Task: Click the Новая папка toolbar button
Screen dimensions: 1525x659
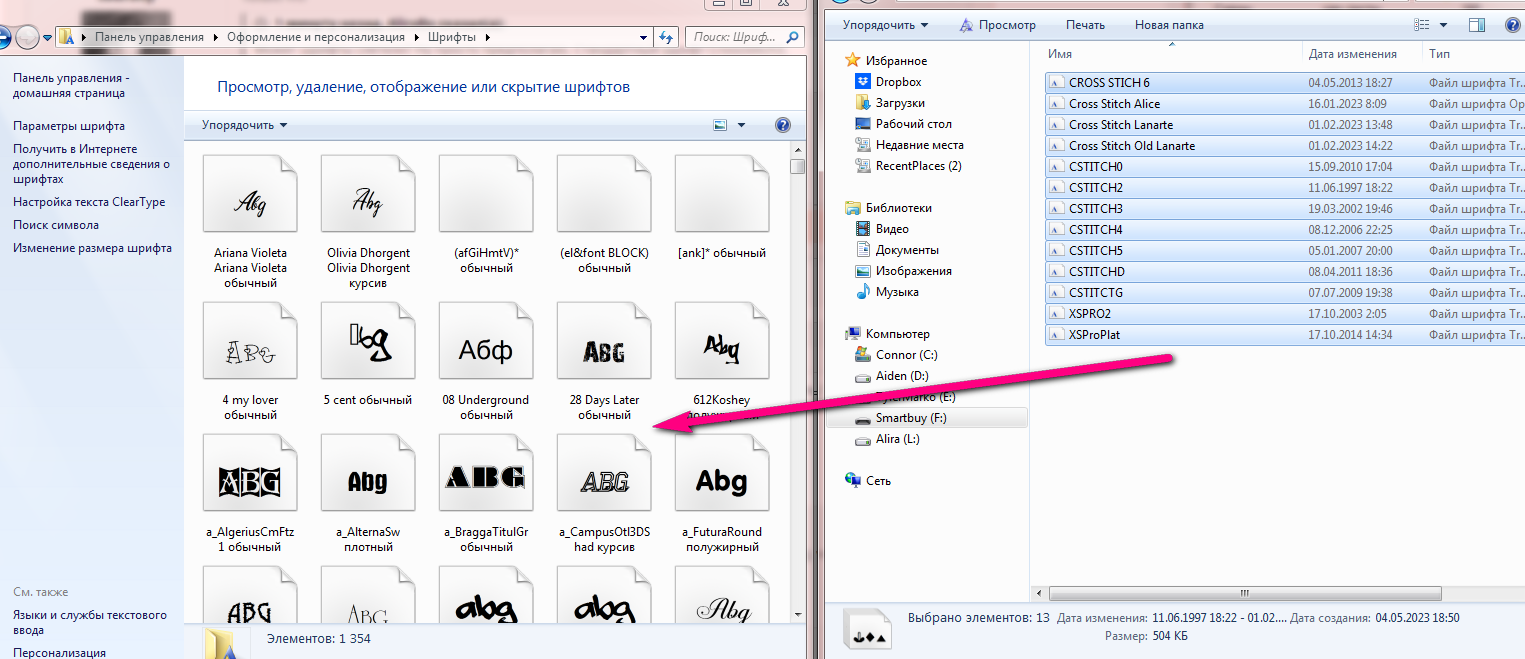Action: coord(1168,25)
